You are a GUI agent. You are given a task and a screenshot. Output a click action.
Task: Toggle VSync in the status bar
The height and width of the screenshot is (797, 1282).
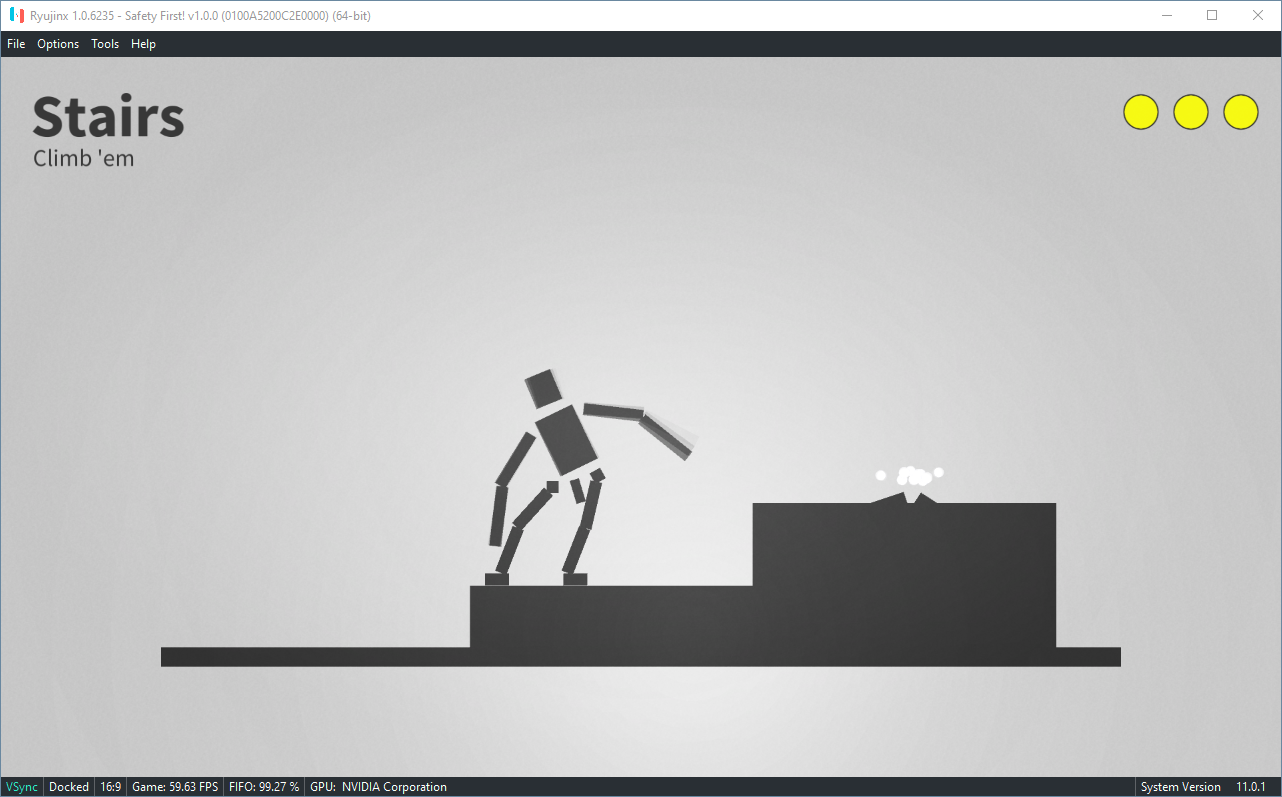(21, 786)
